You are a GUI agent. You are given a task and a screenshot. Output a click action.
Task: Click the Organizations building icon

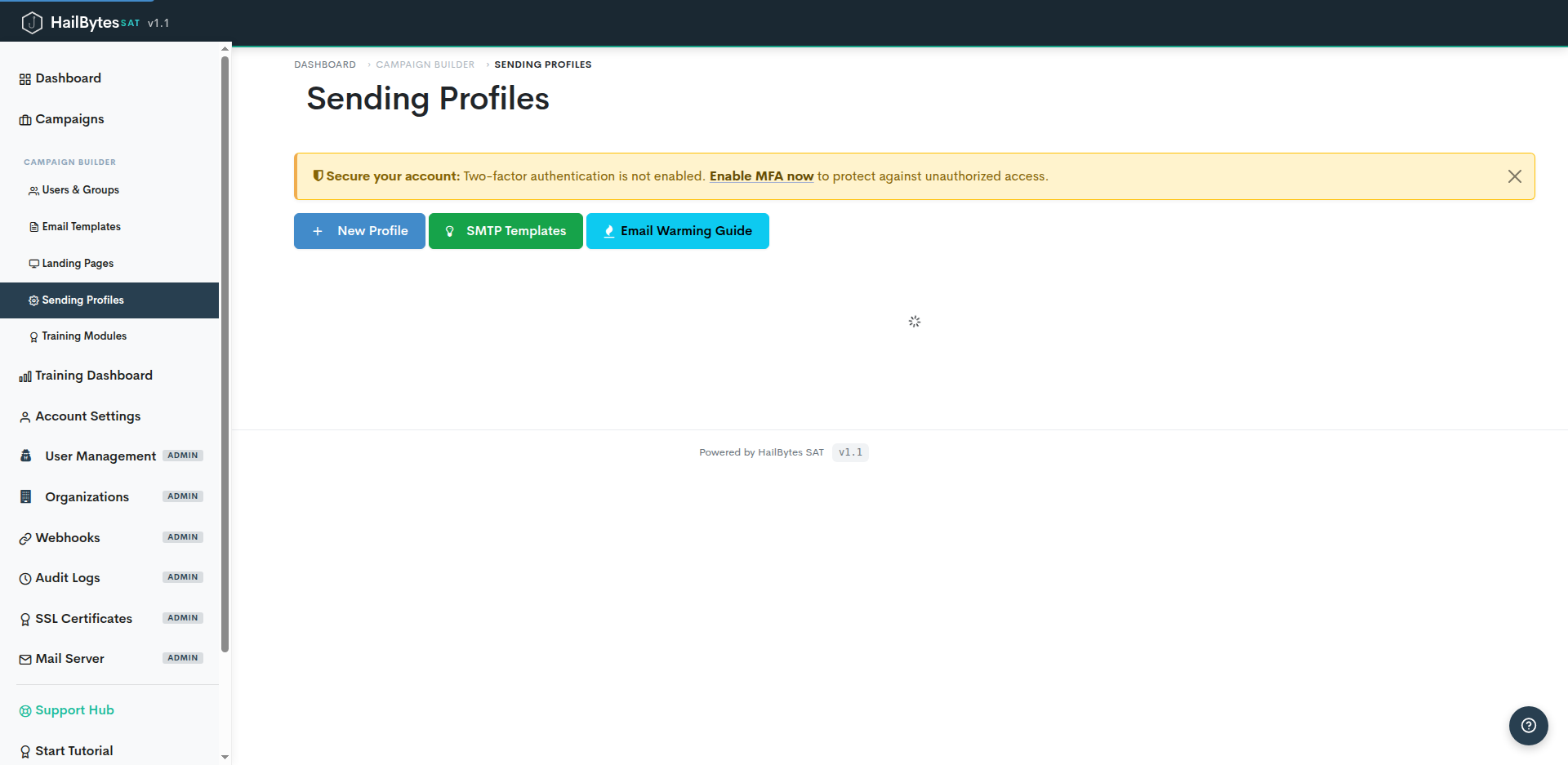26,496
